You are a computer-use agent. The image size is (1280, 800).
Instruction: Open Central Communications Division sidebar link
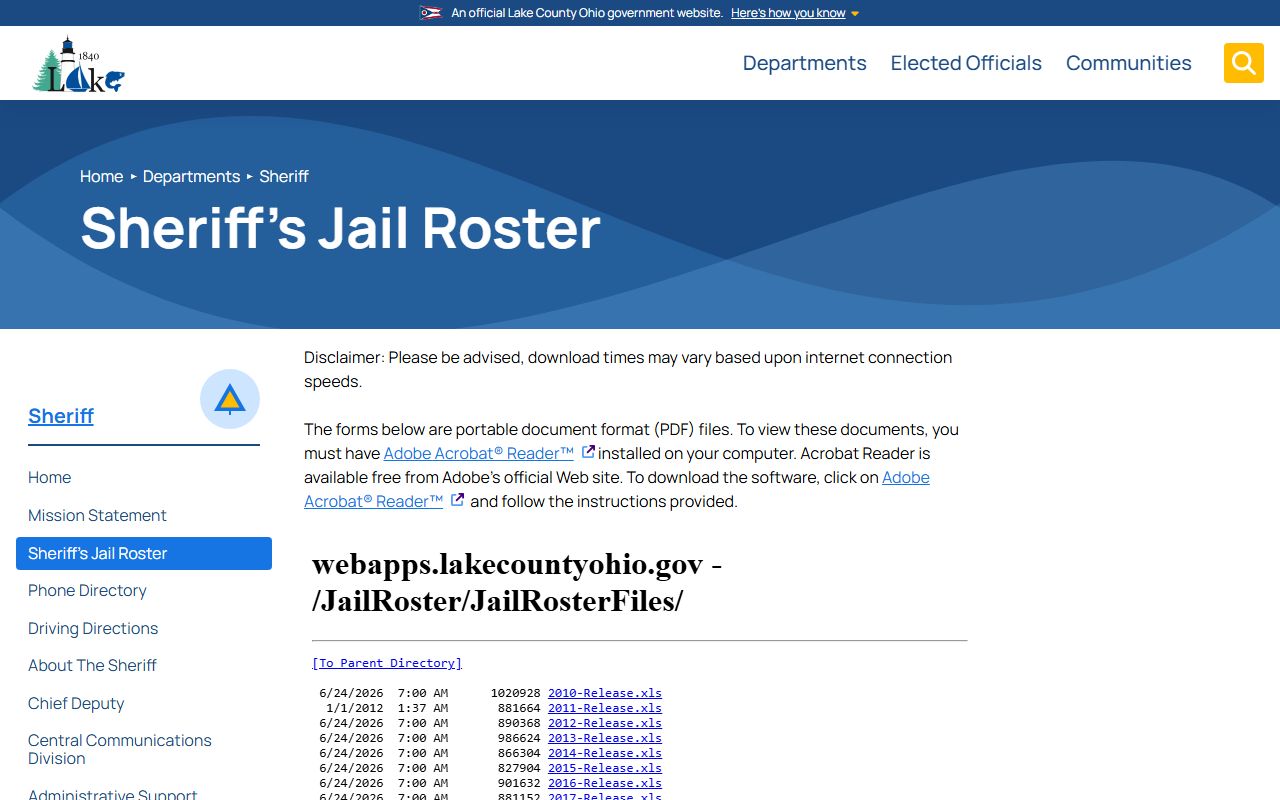pos(144,749)
